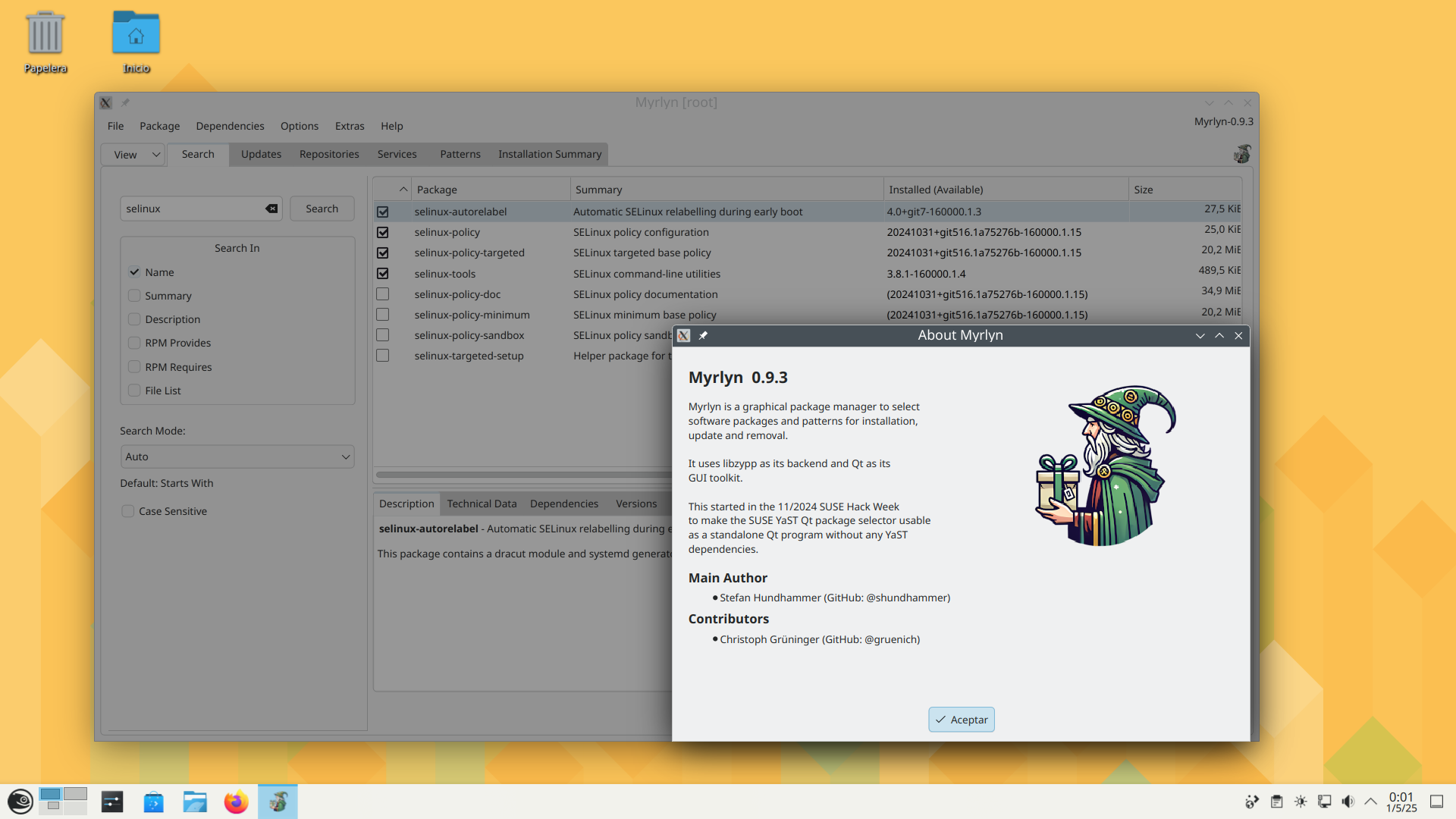Enable the Case Sensitive option

point(128,511)
